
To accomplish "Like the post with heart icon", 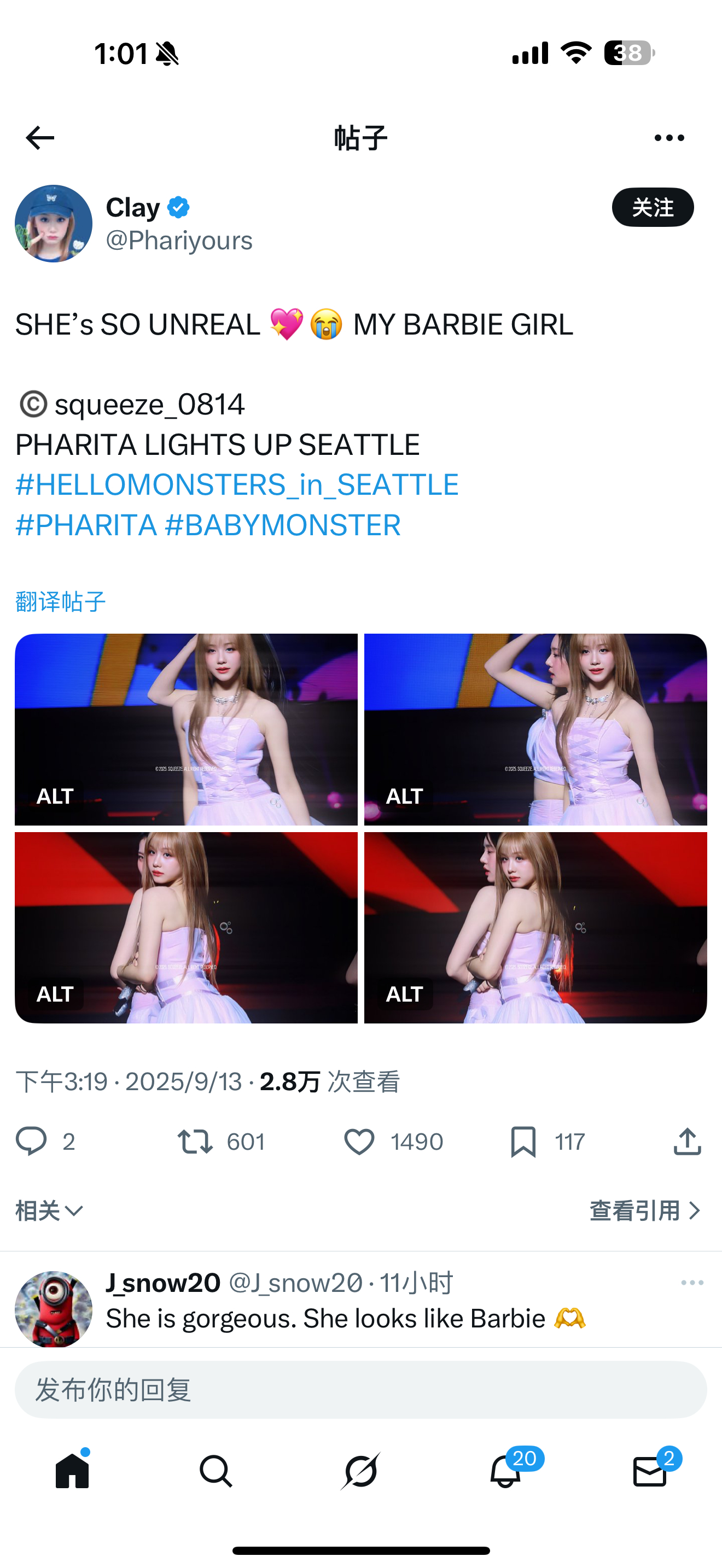I will (359, 1142).
